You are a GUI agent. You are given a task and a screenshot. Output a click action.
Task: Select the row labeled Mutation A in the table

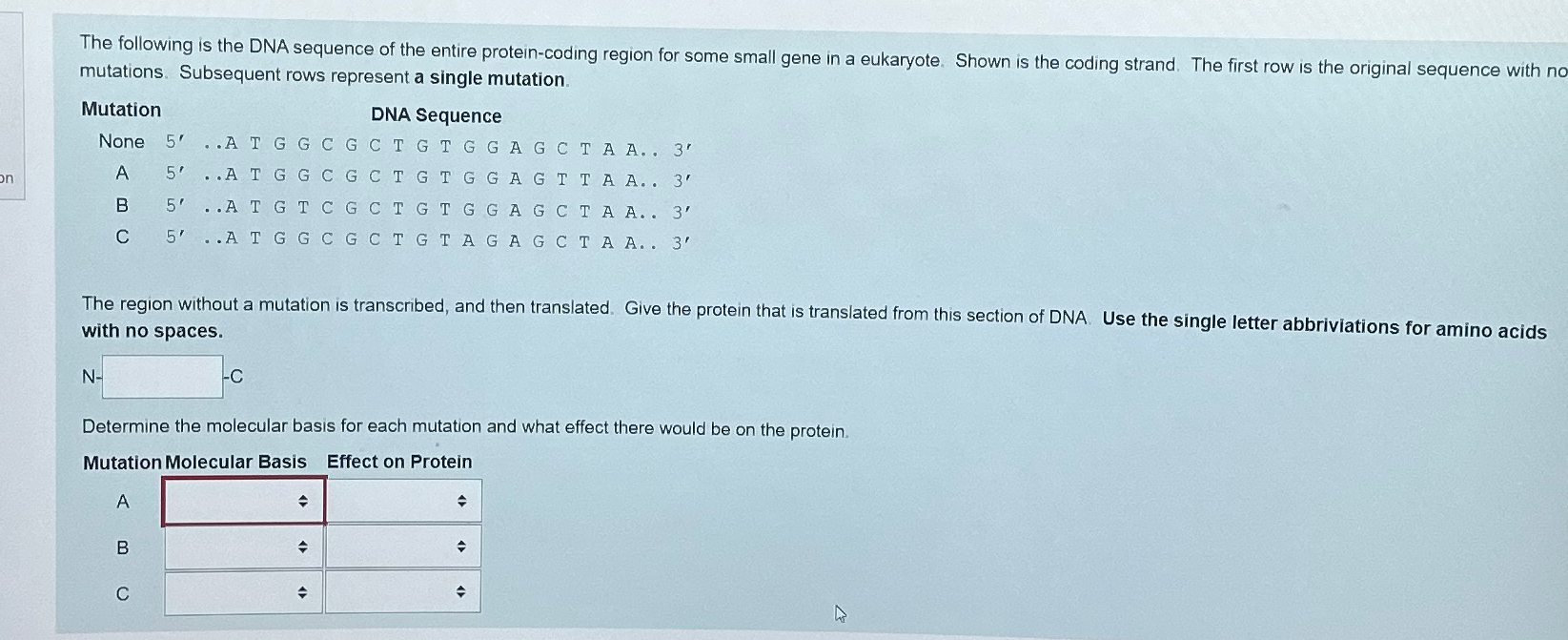(122, 499)
